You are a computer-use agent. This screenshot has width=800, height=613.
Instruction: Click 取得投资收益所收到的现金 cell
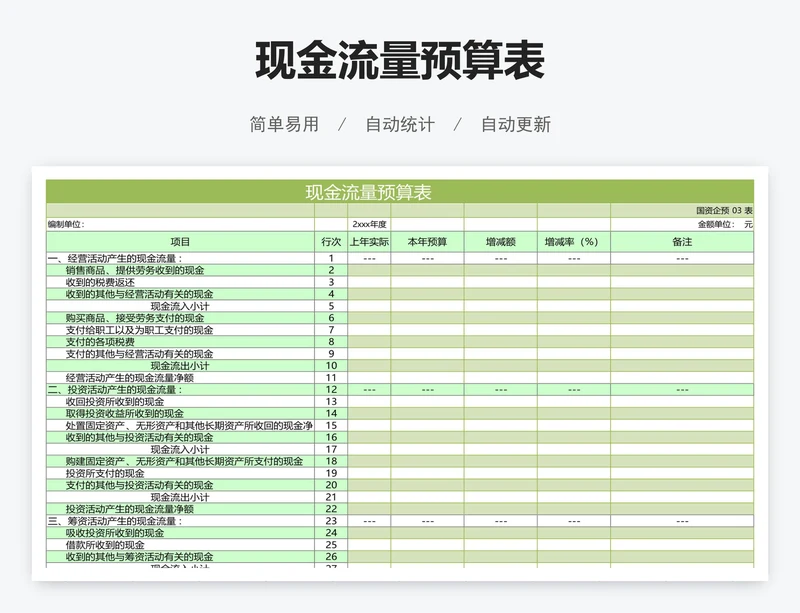click(180, 413)
